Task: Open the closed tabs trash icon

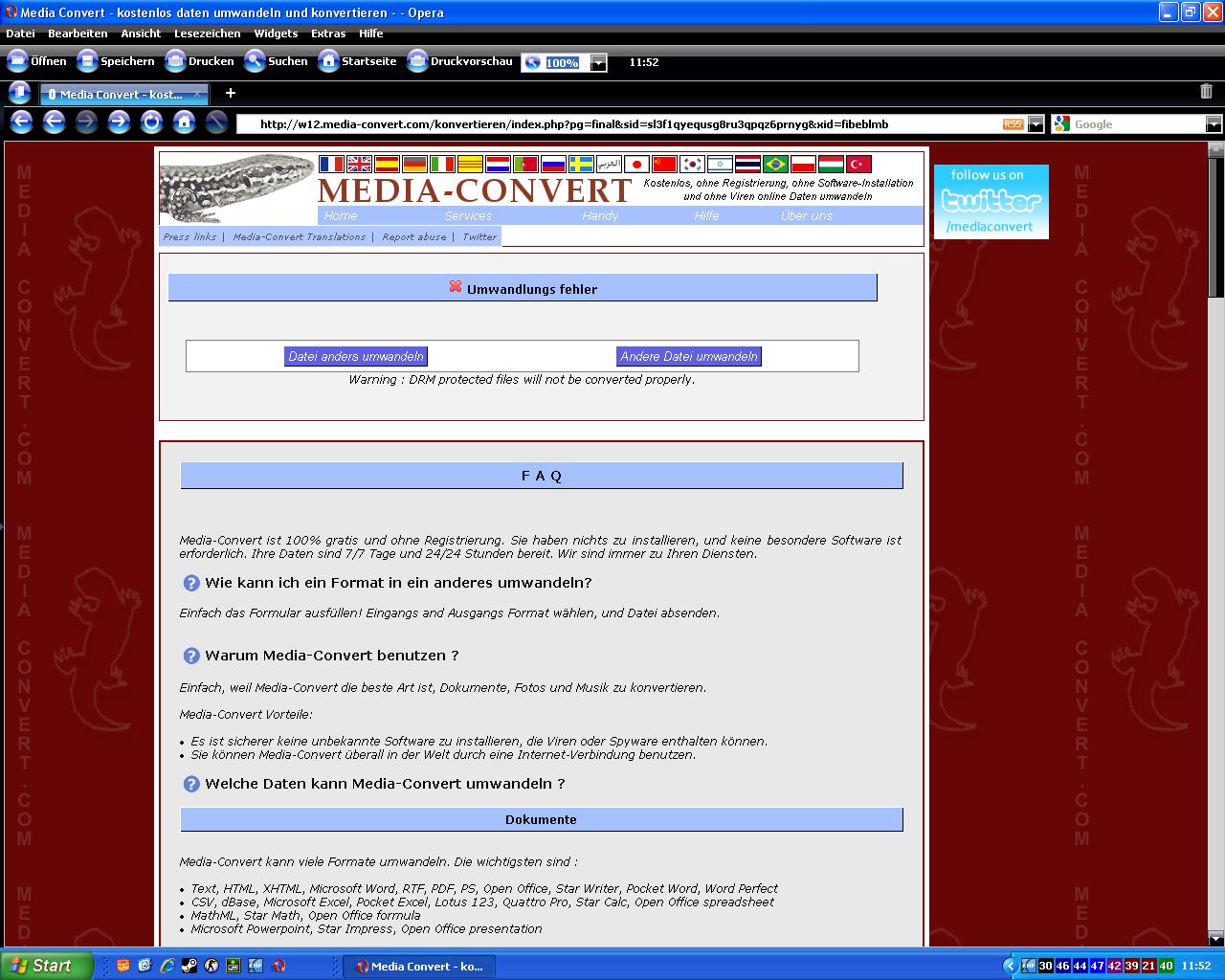Action: point(1206,92)
